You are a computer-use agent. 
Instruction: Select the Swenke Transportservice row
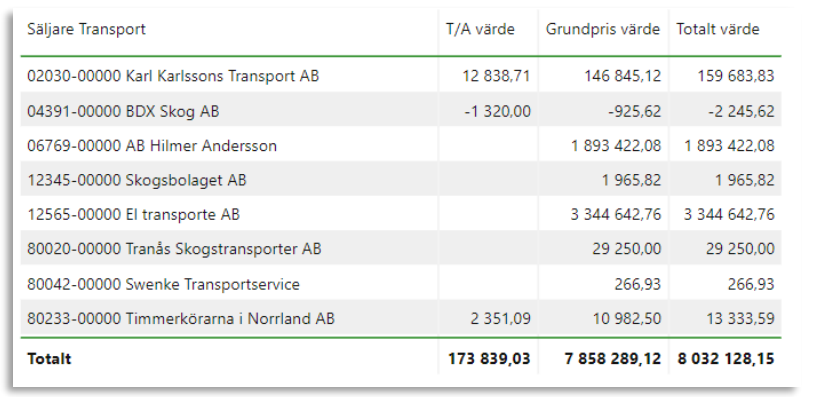[401, 284]
